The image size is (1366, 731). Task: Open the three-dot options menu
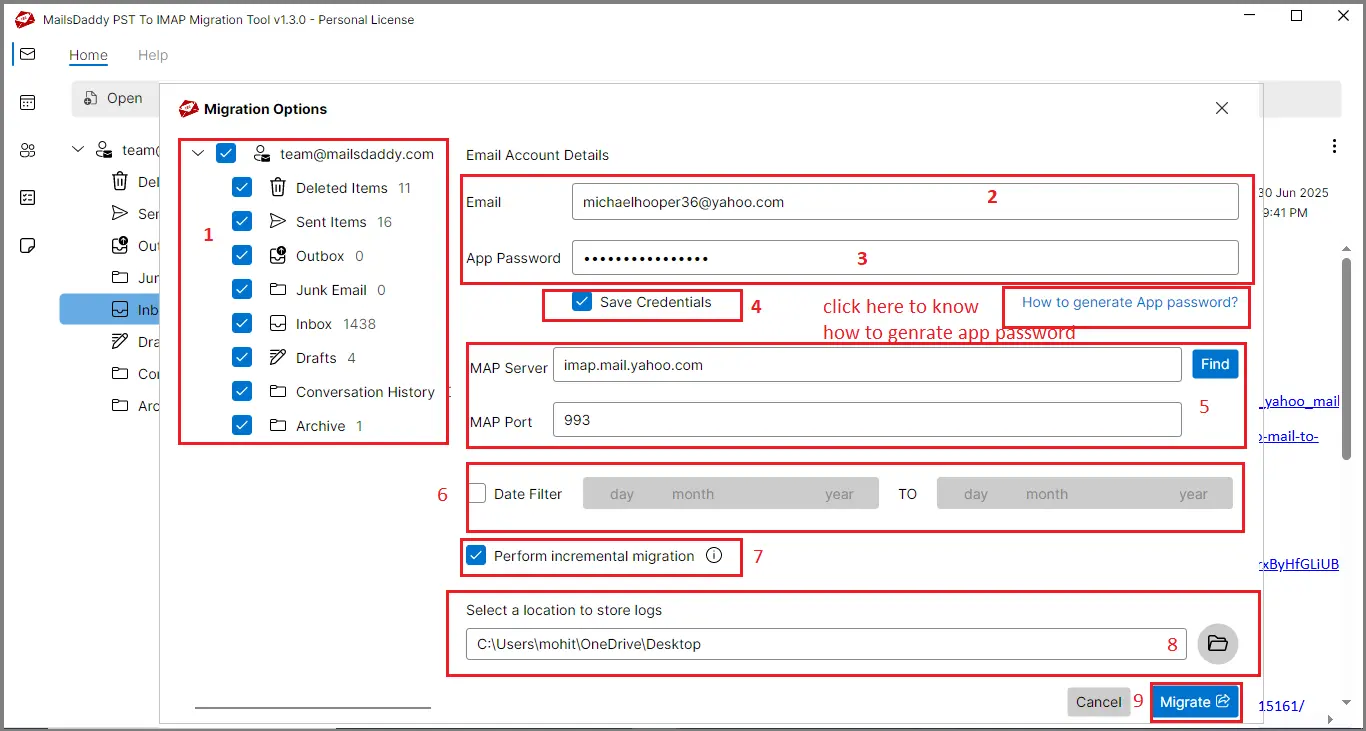[x=1335, y=145]
